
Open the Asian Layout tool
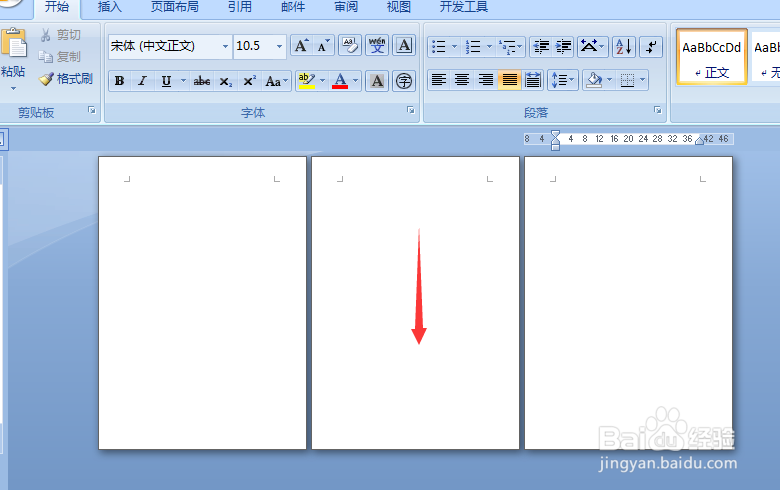592,47
